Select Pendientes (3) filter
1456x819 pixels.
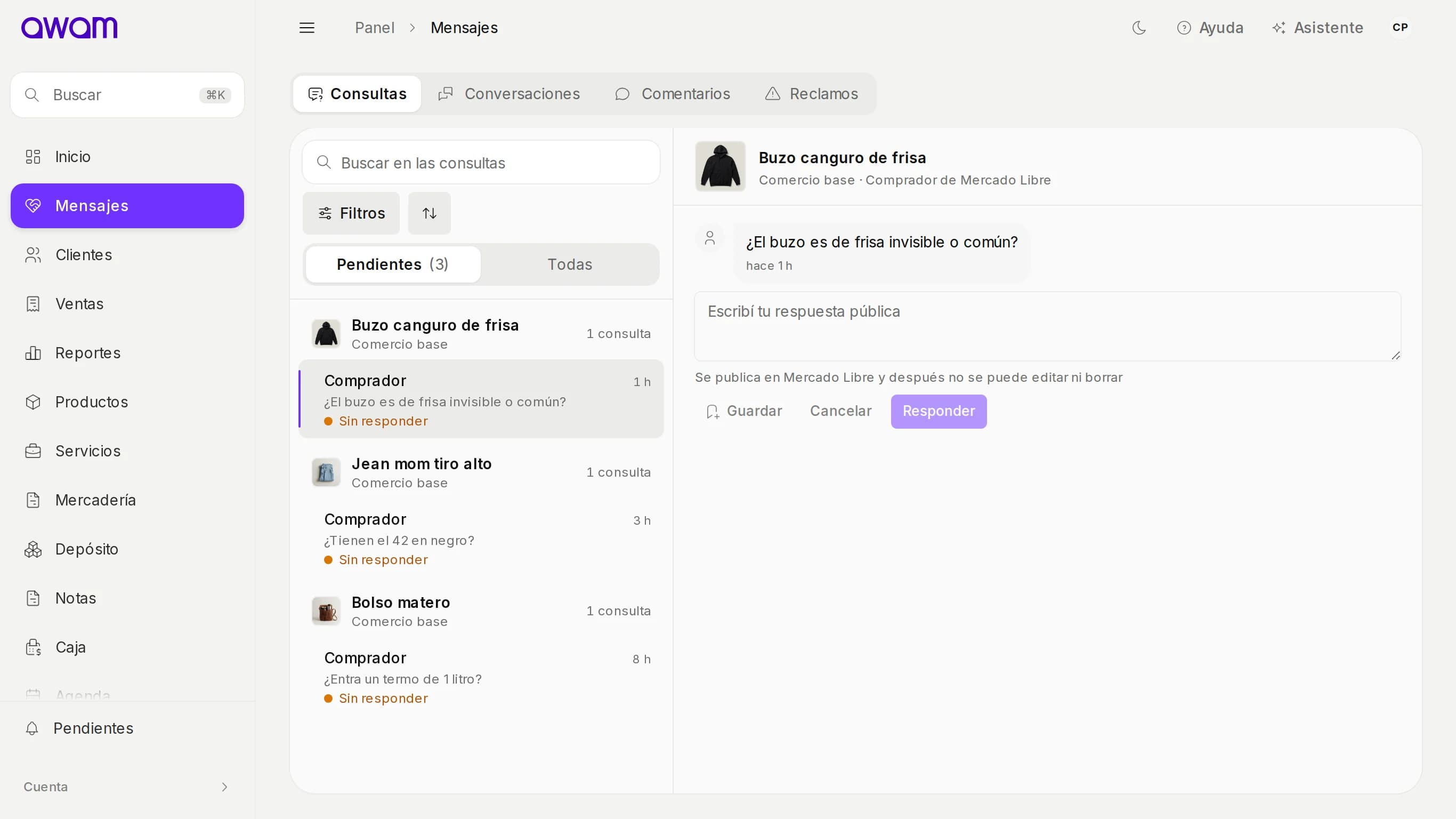(x=393, y=264)
